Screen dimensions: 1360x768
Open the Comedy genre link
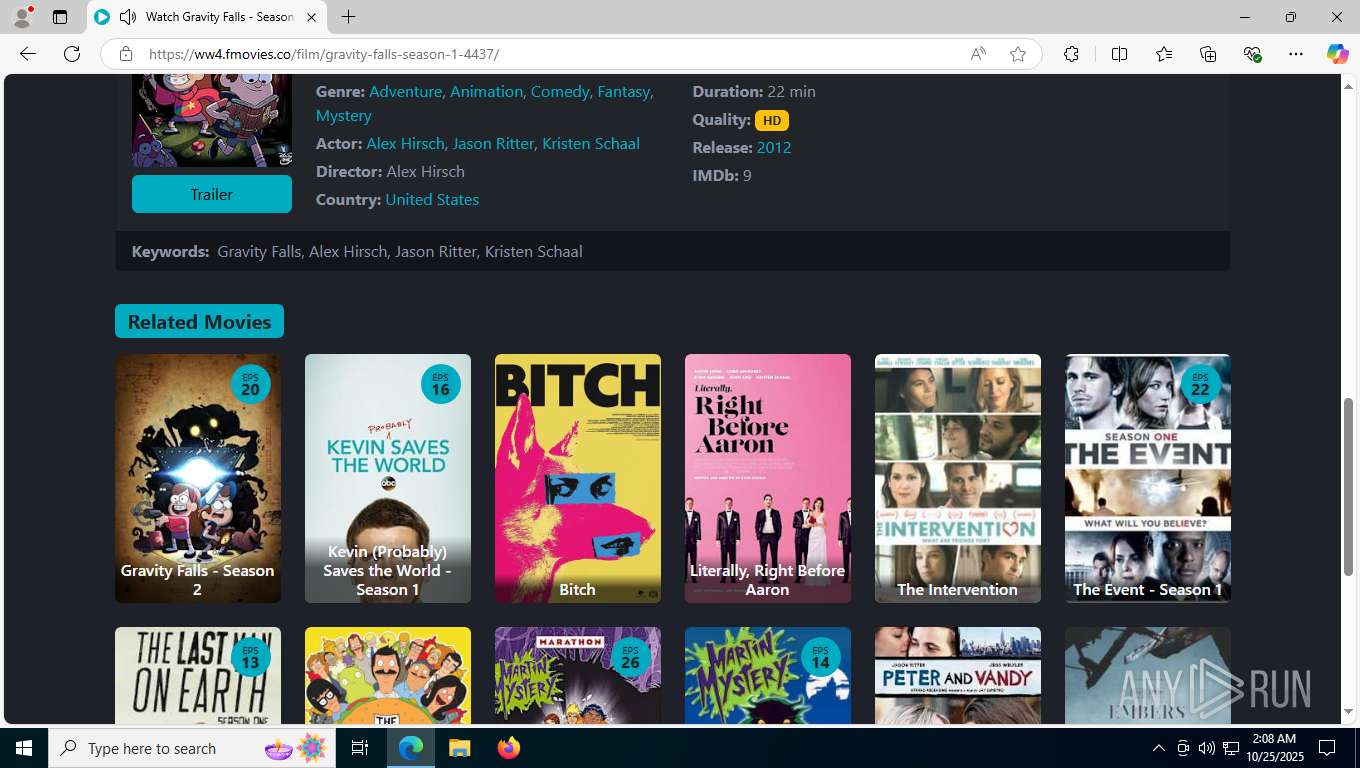click(560, 91)
